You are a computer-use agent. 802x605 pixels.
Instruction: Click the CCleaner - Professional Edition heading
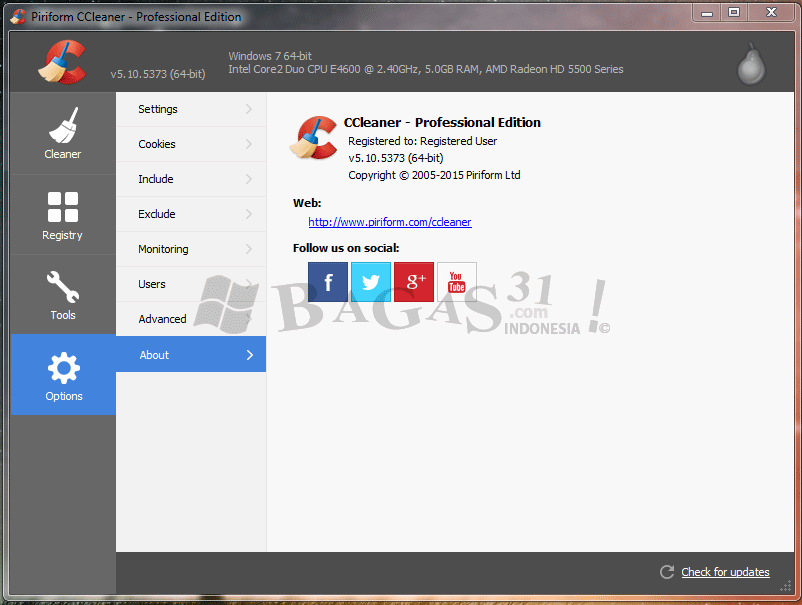442,123
